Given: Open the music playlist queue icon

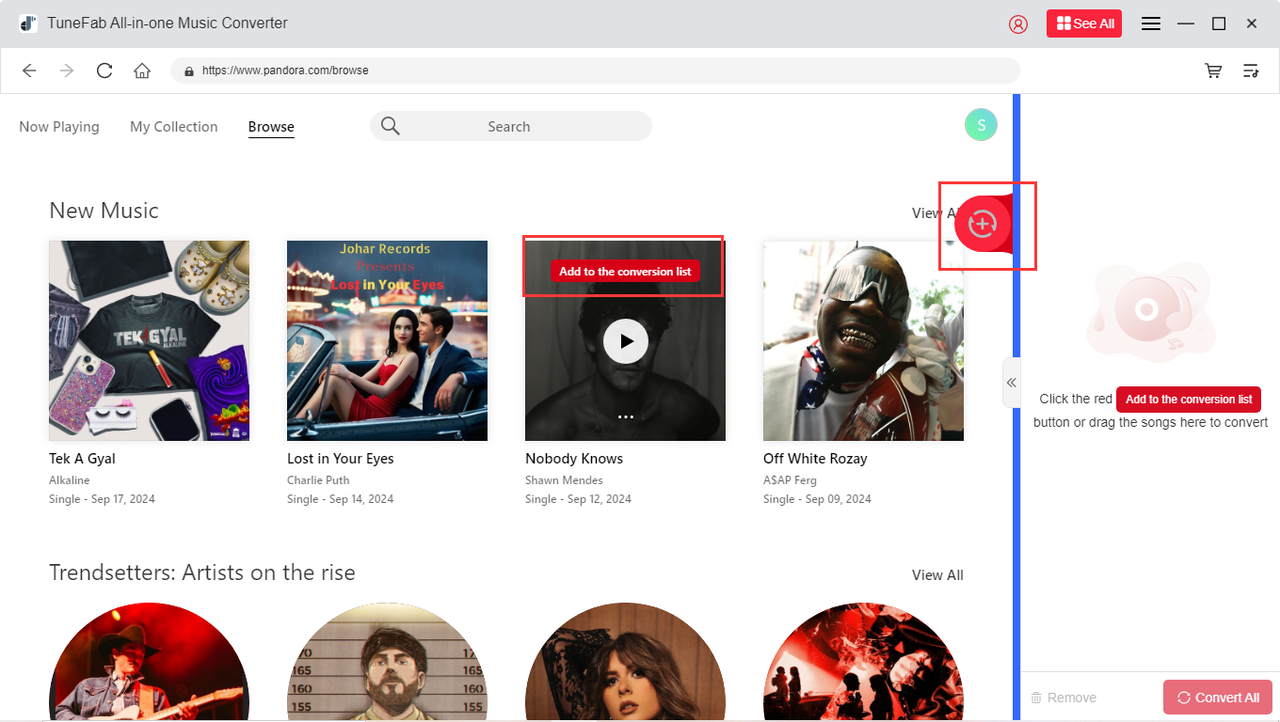Looking at the screenshot, I should coord(1250,71).
